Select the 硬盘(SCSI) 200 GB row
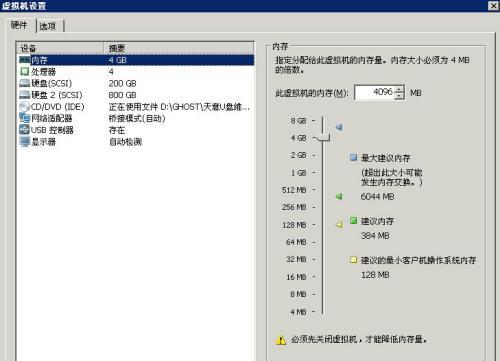The image size is (500, 361). click(135, 83)
